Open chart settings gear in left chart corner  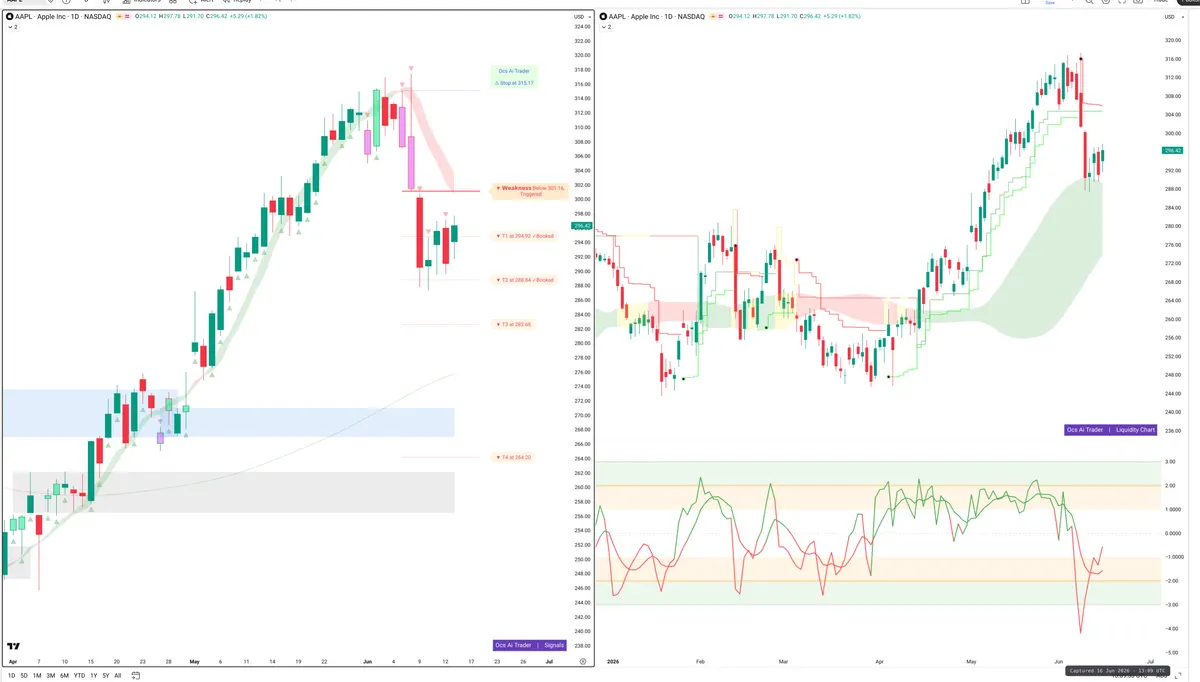[x=581, y=662]
